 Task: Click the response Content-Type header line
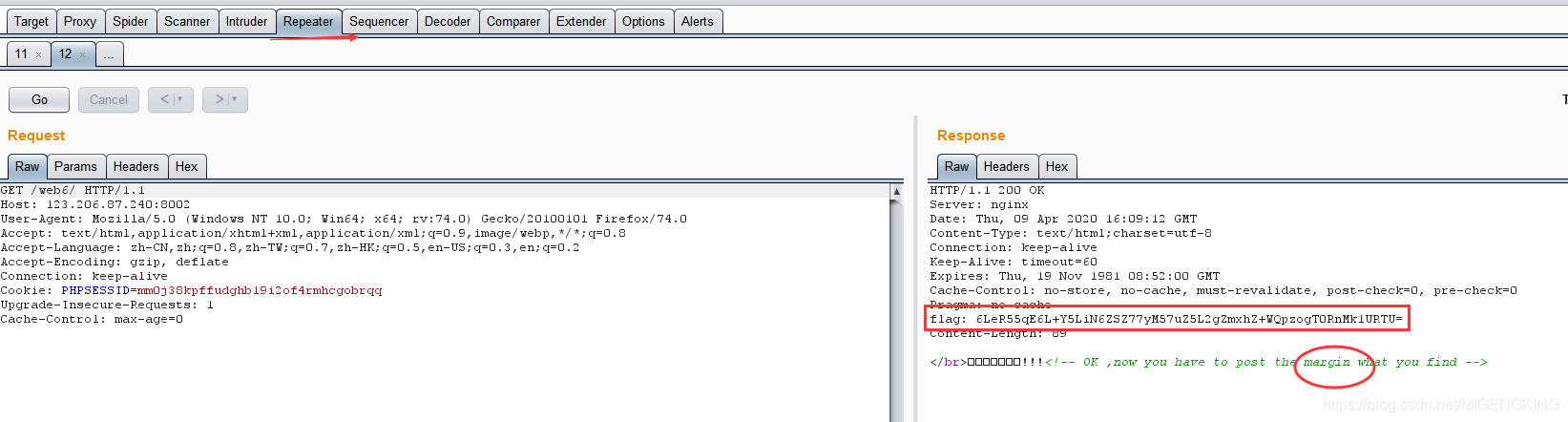point(1071,233)
